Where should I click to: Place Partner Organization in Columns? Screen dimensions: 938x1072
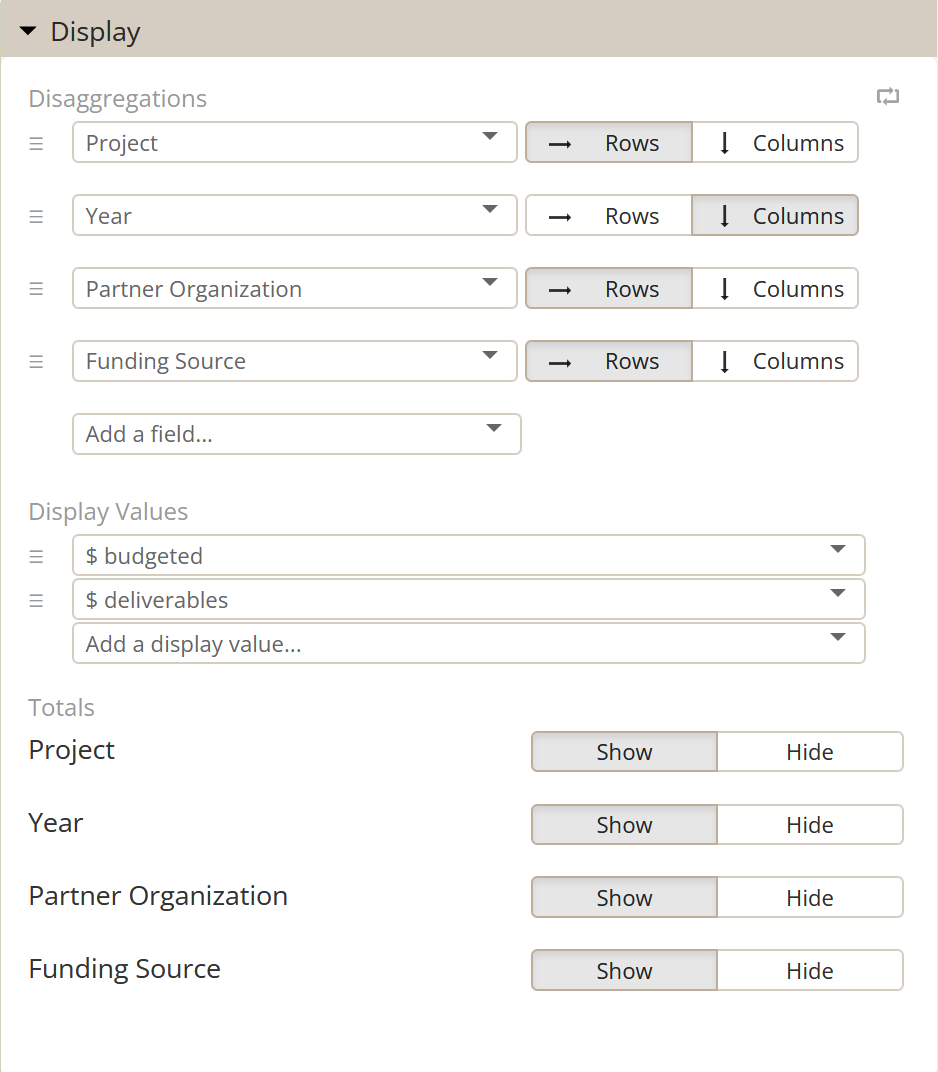click(x=775, y=289)
